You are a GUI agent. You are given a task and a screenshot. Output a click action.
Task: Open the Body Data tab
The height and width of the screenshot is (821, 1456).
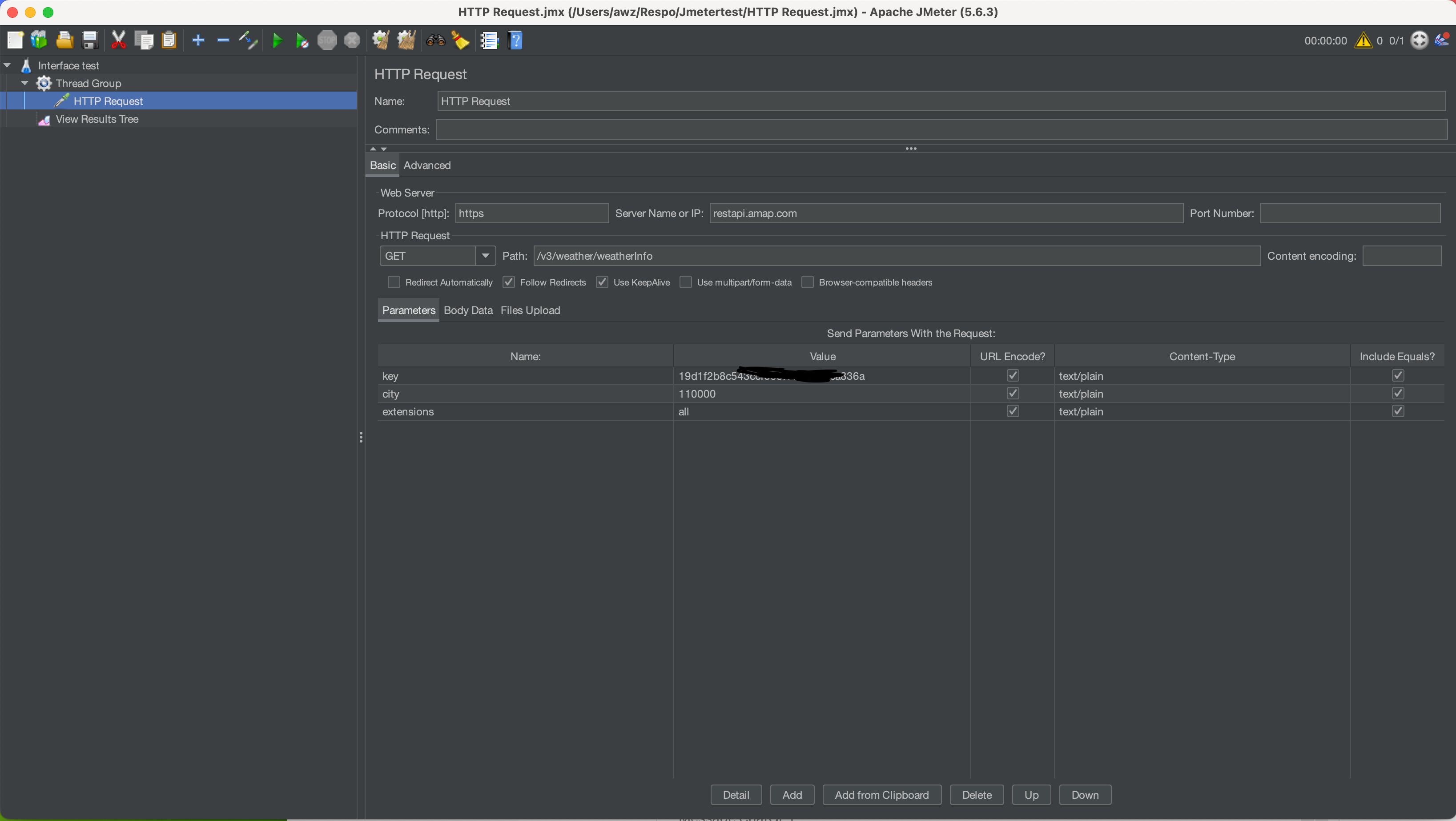pyautogui.click(x=468, y=310)
